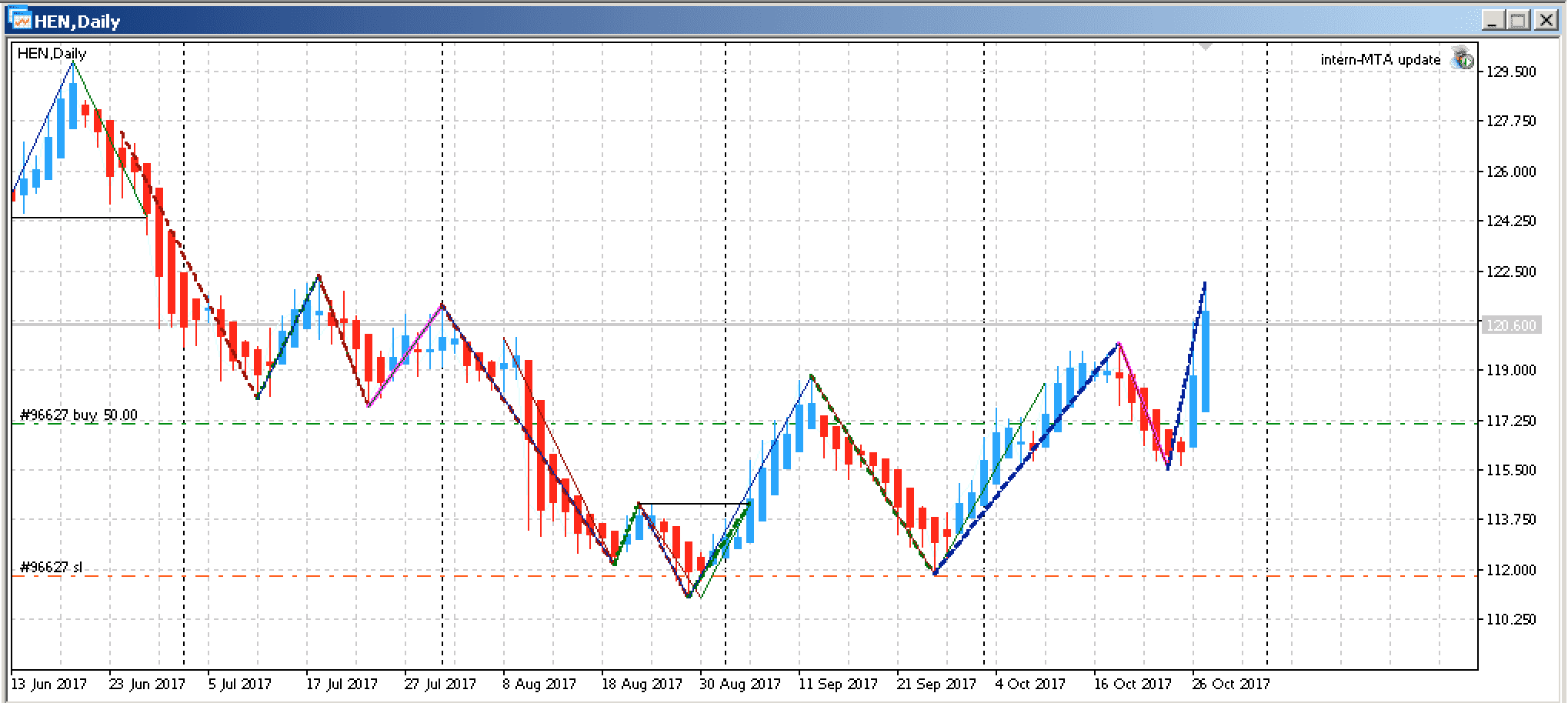Minimize the HEN,Daily chart window
Screen dimensions: 1568x703
(x=1493, y=20)
